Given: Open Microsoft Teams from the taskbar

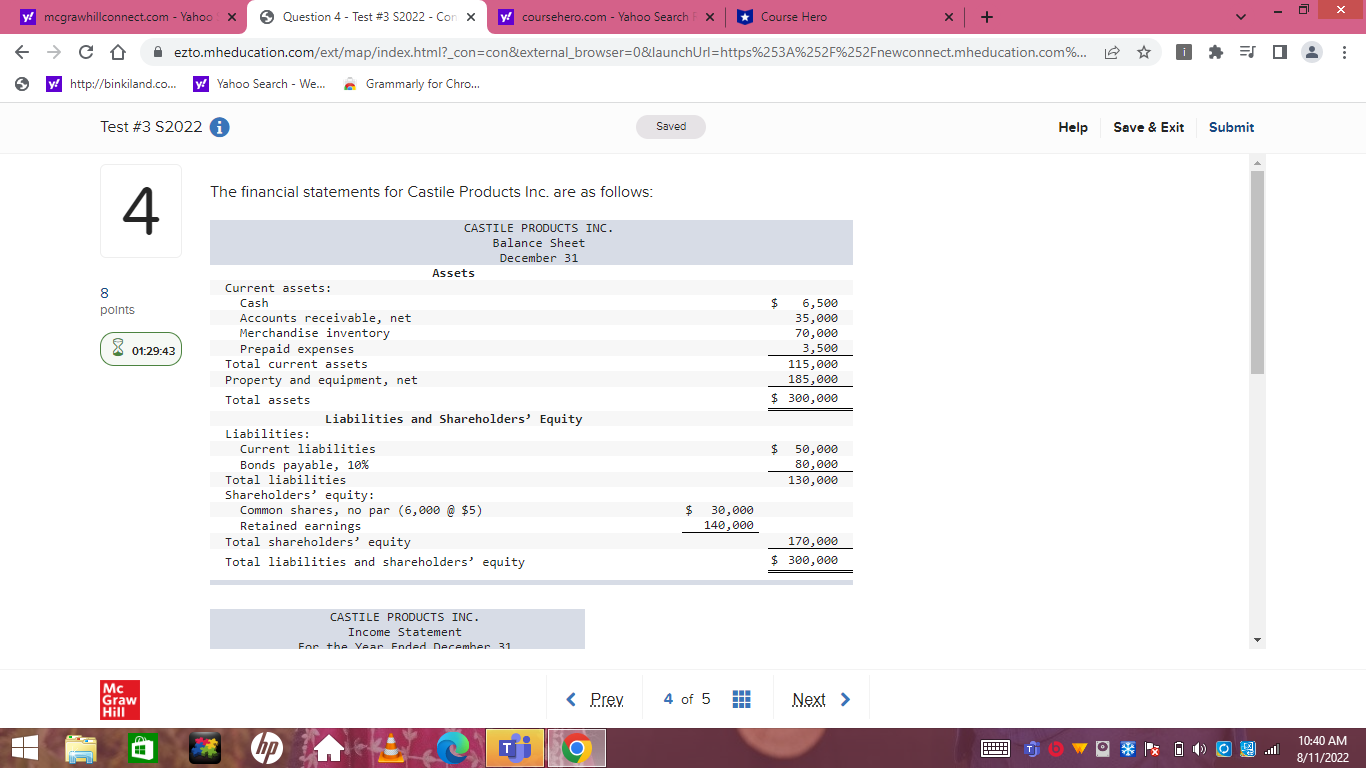Looking at the screenshot, I should click(x=514, y=748).
